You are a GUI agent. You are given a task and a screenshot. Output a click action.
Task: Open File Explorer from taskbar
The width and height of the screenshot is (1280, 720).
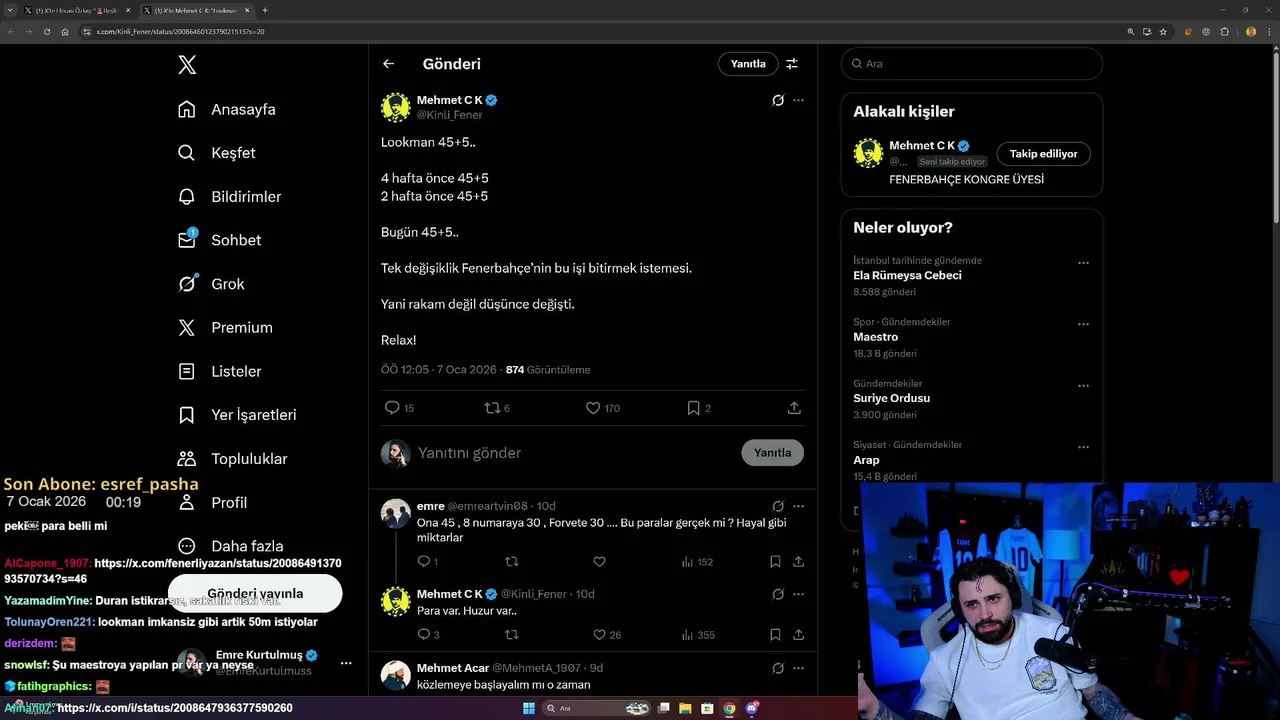(685, 708)
